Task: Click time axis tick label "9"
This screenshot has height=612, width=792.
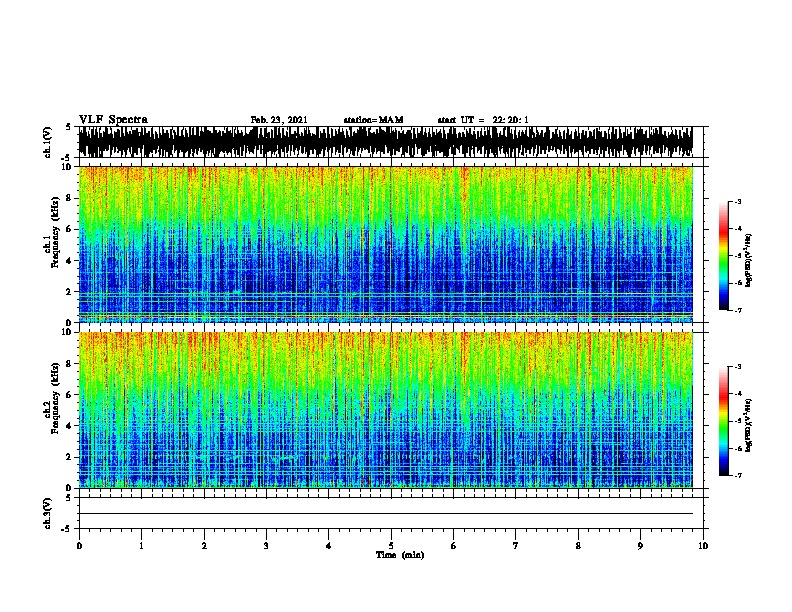Action: [x=640, y=546]
